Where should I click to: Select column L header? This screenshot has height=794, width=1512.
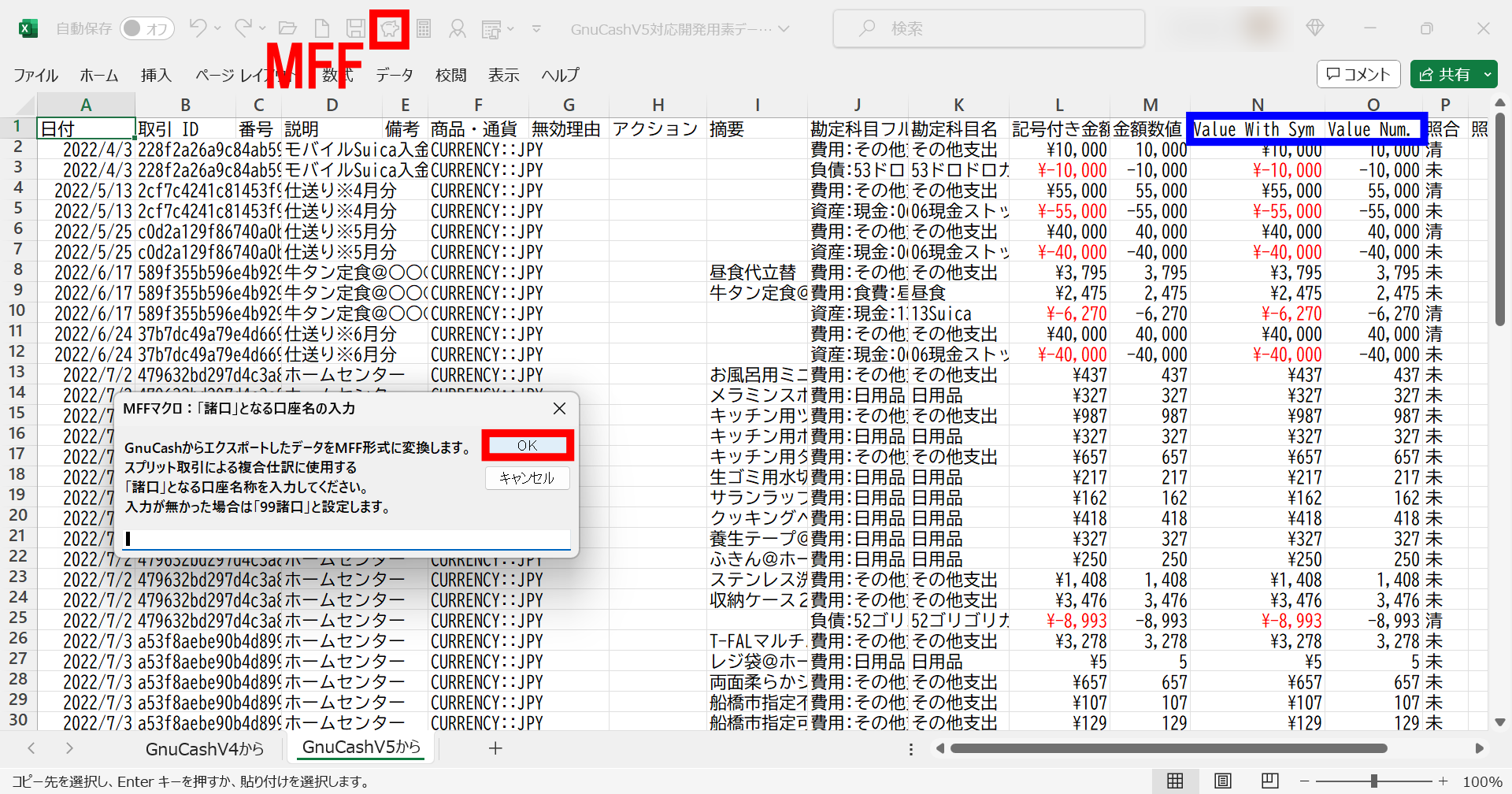pyautogui.click(x=1059, y=105)
